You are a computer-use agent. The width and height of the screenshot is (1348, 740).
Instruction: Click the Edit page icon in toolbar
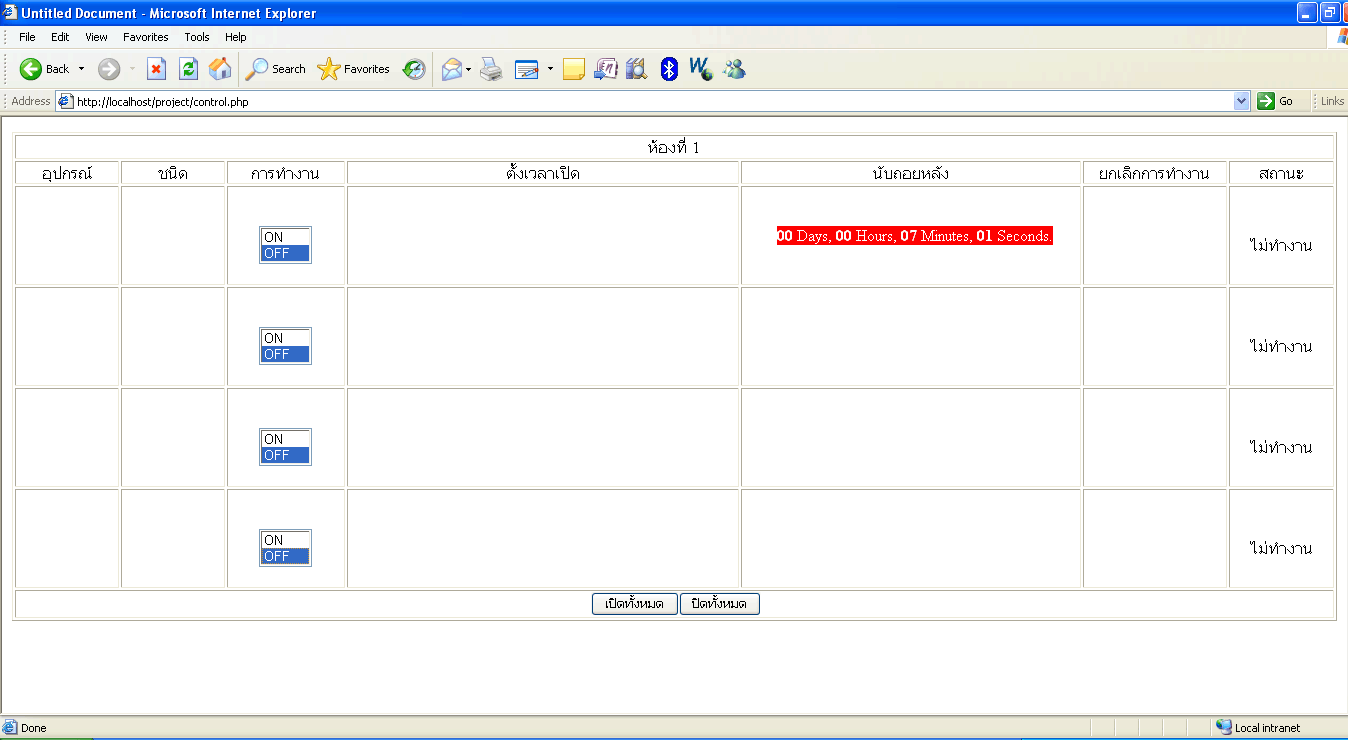pyautogui.click(x=527, y=69)
